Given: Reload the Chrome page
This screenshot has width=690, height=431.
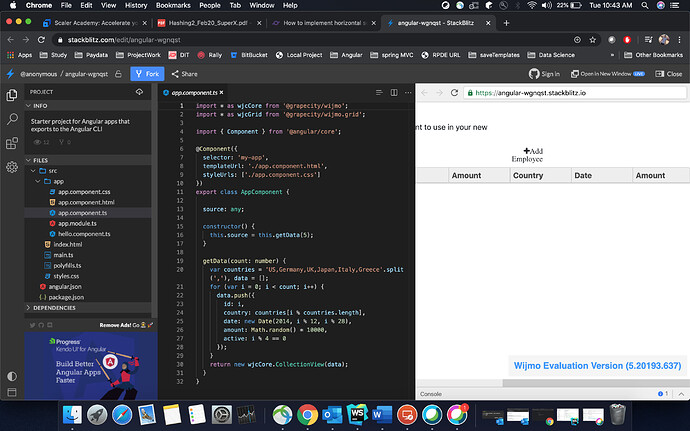Looking at the screenshot, I should (x=41, y=40).
